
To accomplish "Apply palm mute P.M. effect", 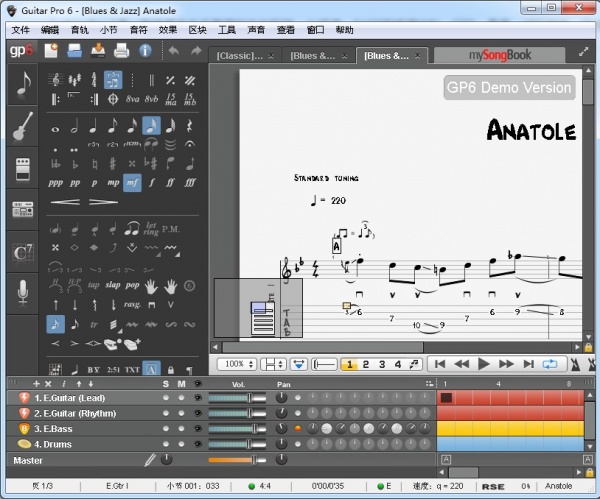I will [x=171, y=229].
